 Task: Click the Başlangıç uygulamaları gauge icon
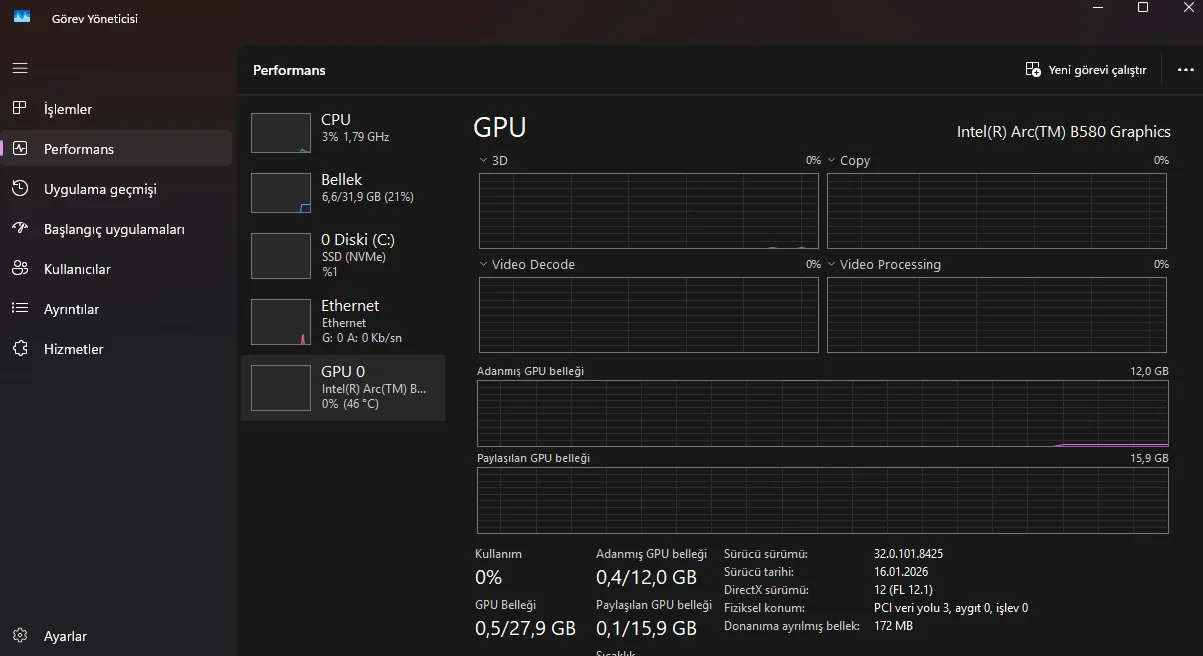pos(20,228)
